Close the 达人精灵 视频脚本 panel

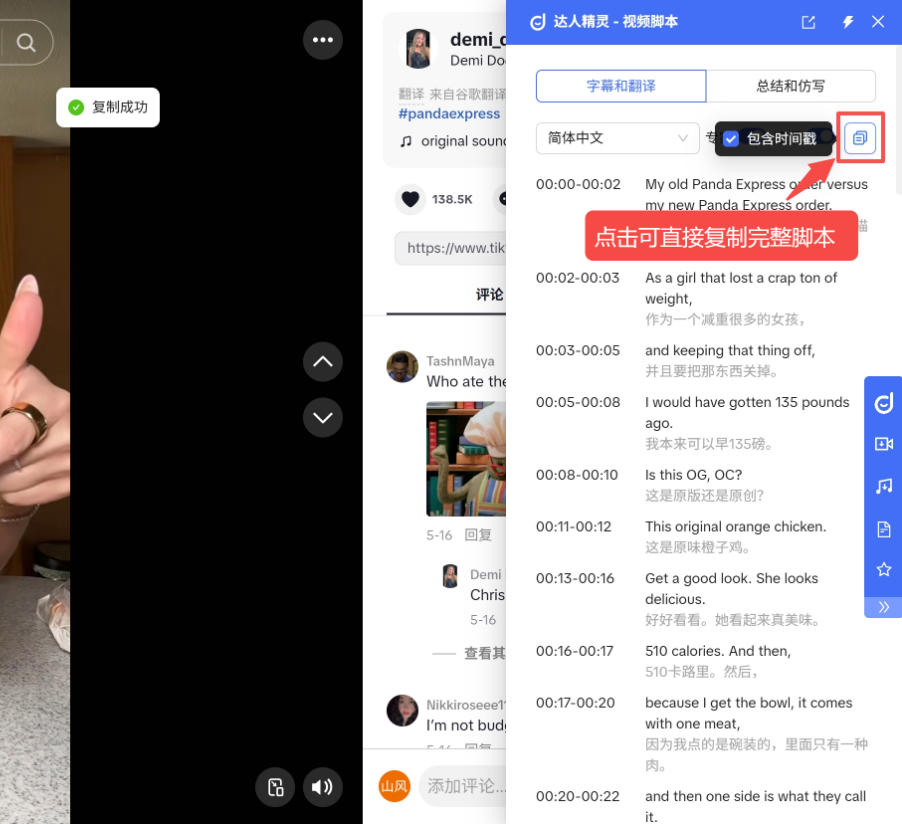pos(878,22)
